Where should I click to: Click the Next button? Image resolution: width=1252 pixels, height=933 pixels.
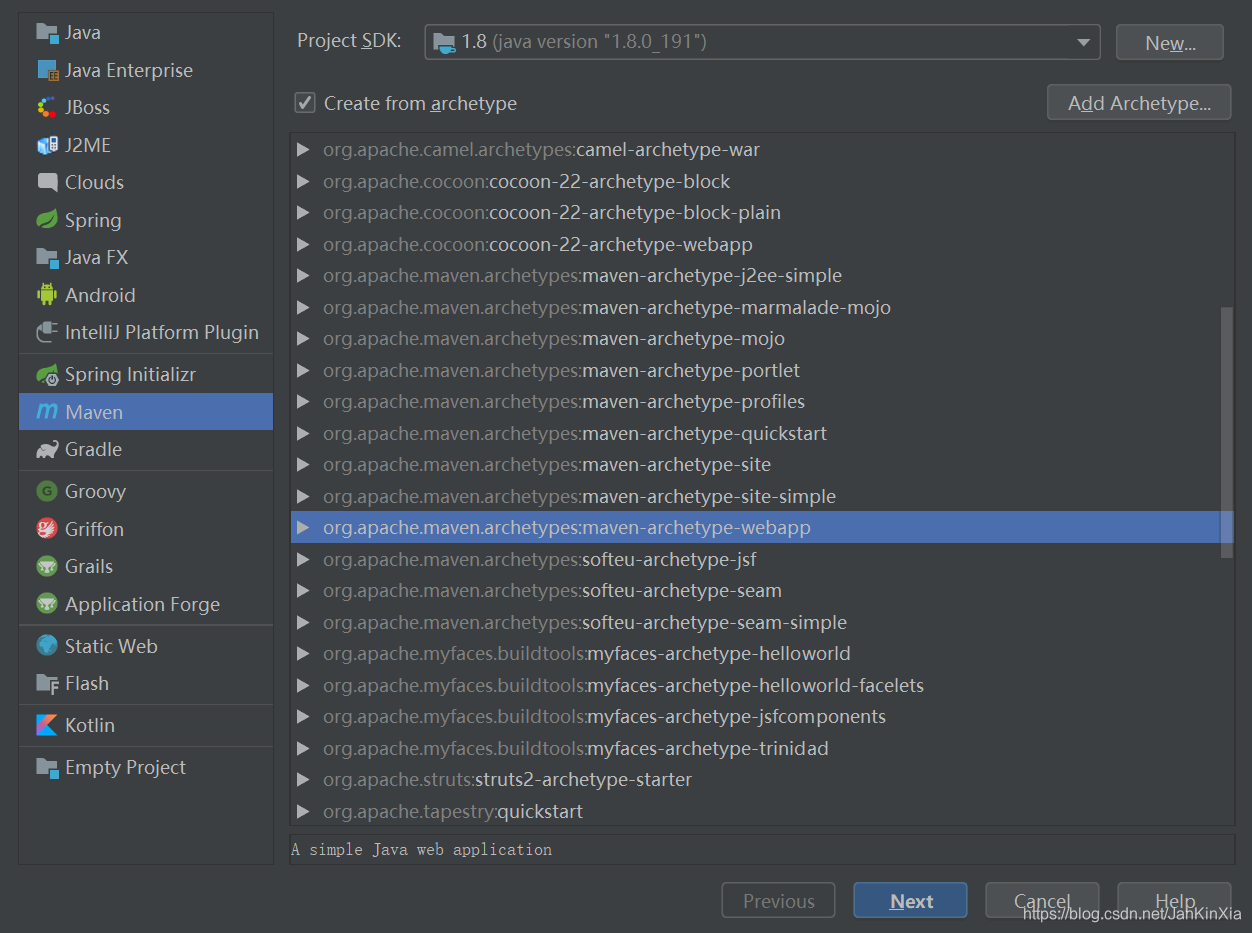click(910, 900)
